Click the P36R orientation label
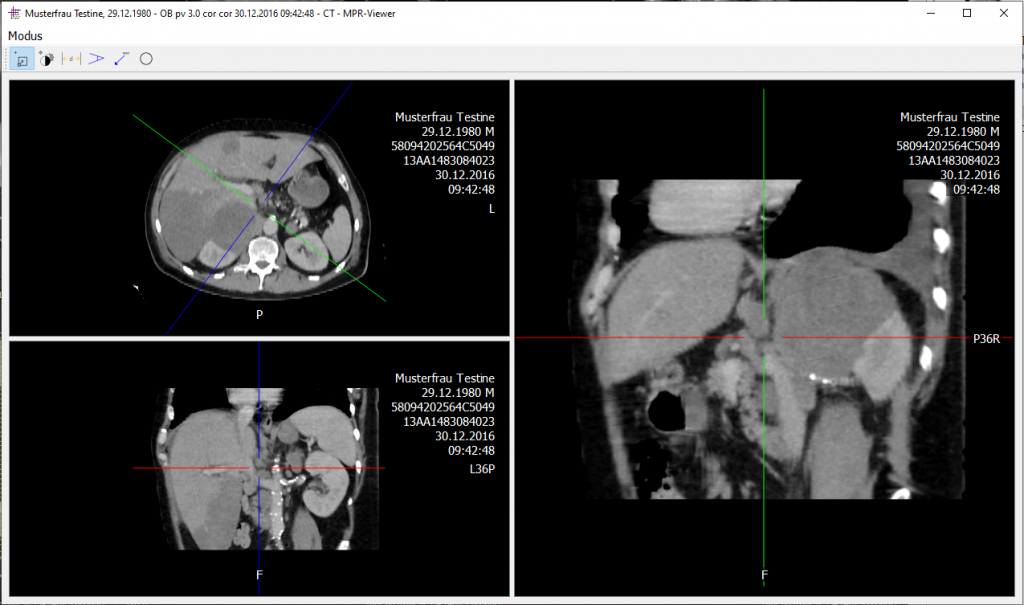 (986, 339)
